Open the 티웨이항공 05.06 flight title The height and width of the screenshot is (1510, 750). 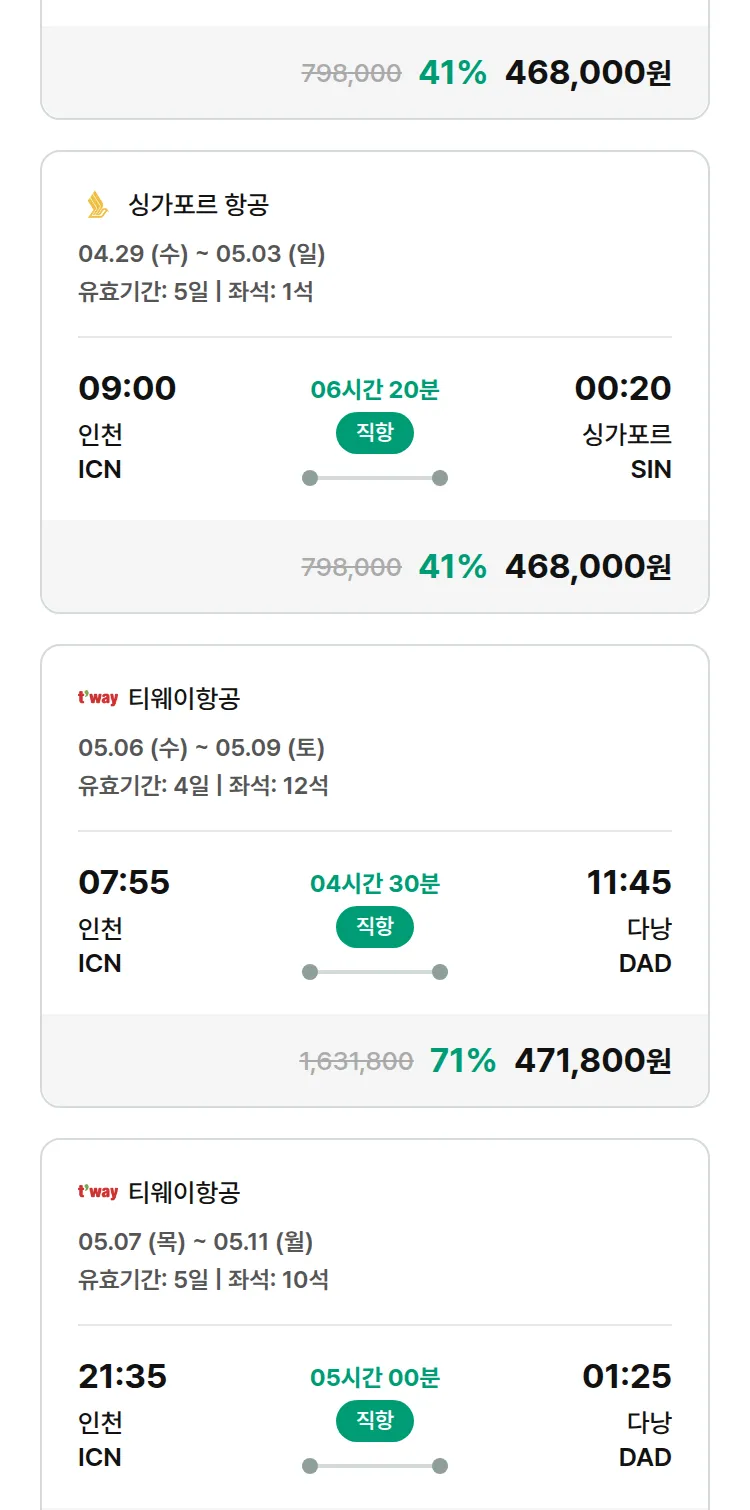click(185, 698)
